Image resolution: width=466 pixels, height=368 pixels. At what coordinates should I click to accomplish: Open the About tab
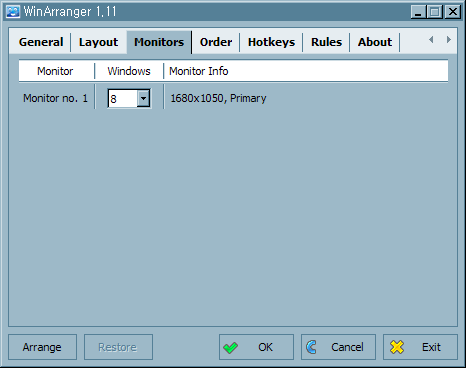(x=375, y=42)
